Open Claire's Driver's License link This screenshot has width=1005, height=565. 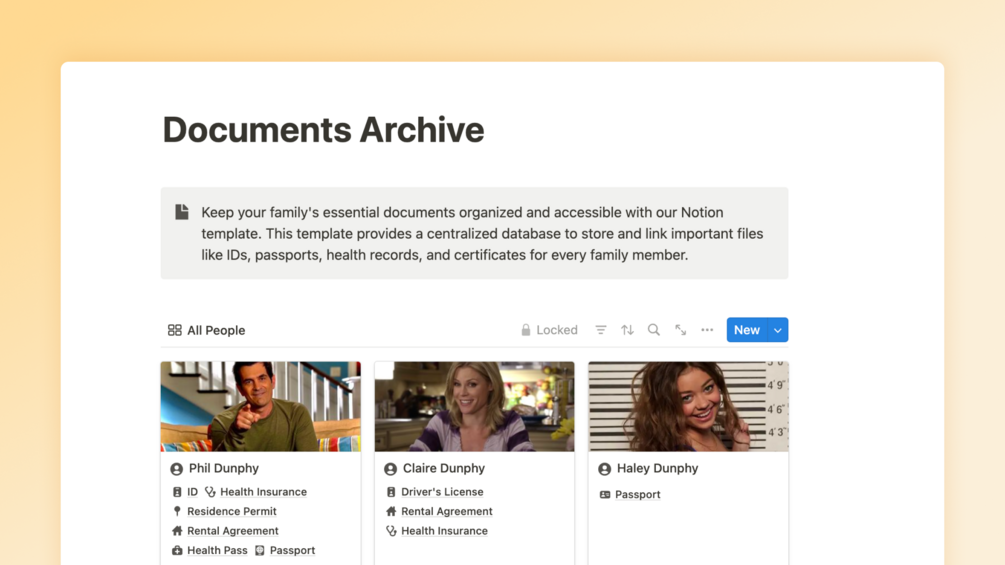pos(442,492)
